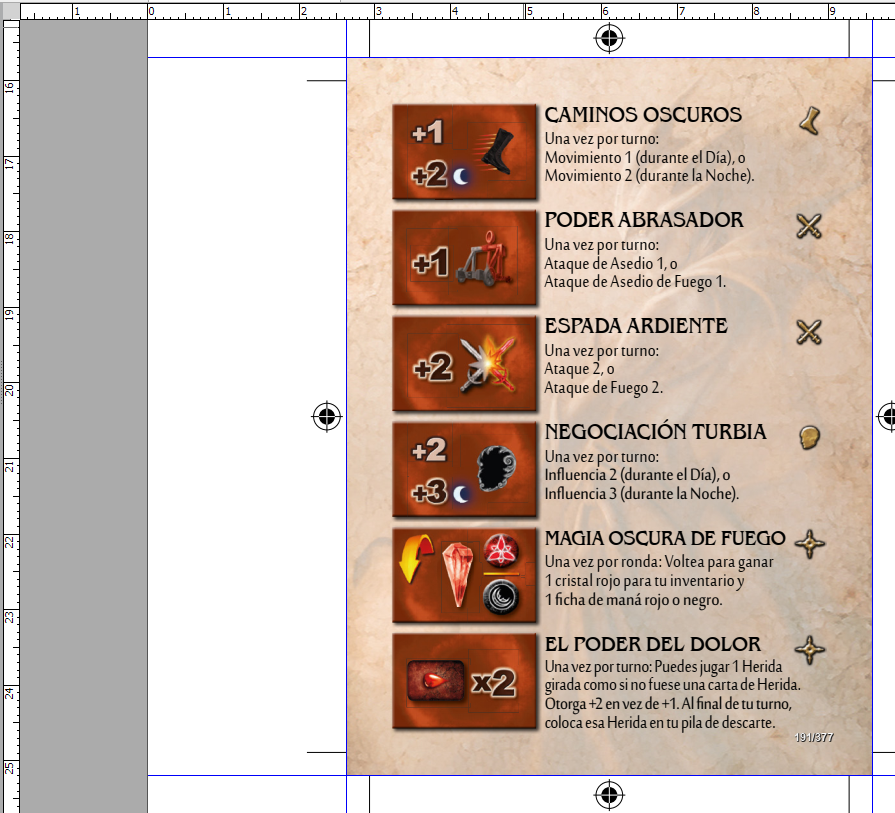
Task: Click text 'Movimiento 2 (durante la Noche).'
Action: [x=650, y=176]
